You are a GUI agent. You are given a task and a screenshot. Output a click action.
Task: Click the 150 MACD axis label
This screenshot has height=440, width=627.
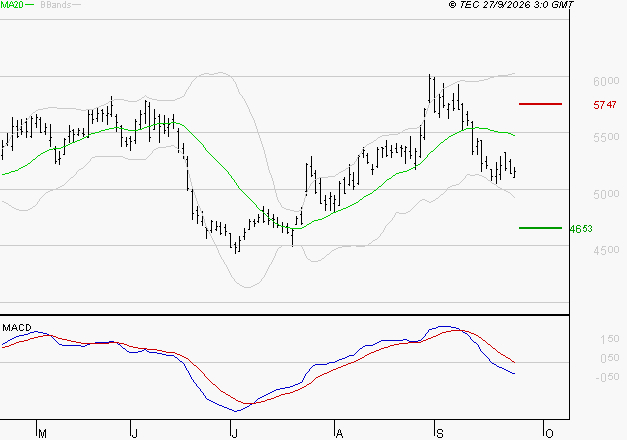609,339
